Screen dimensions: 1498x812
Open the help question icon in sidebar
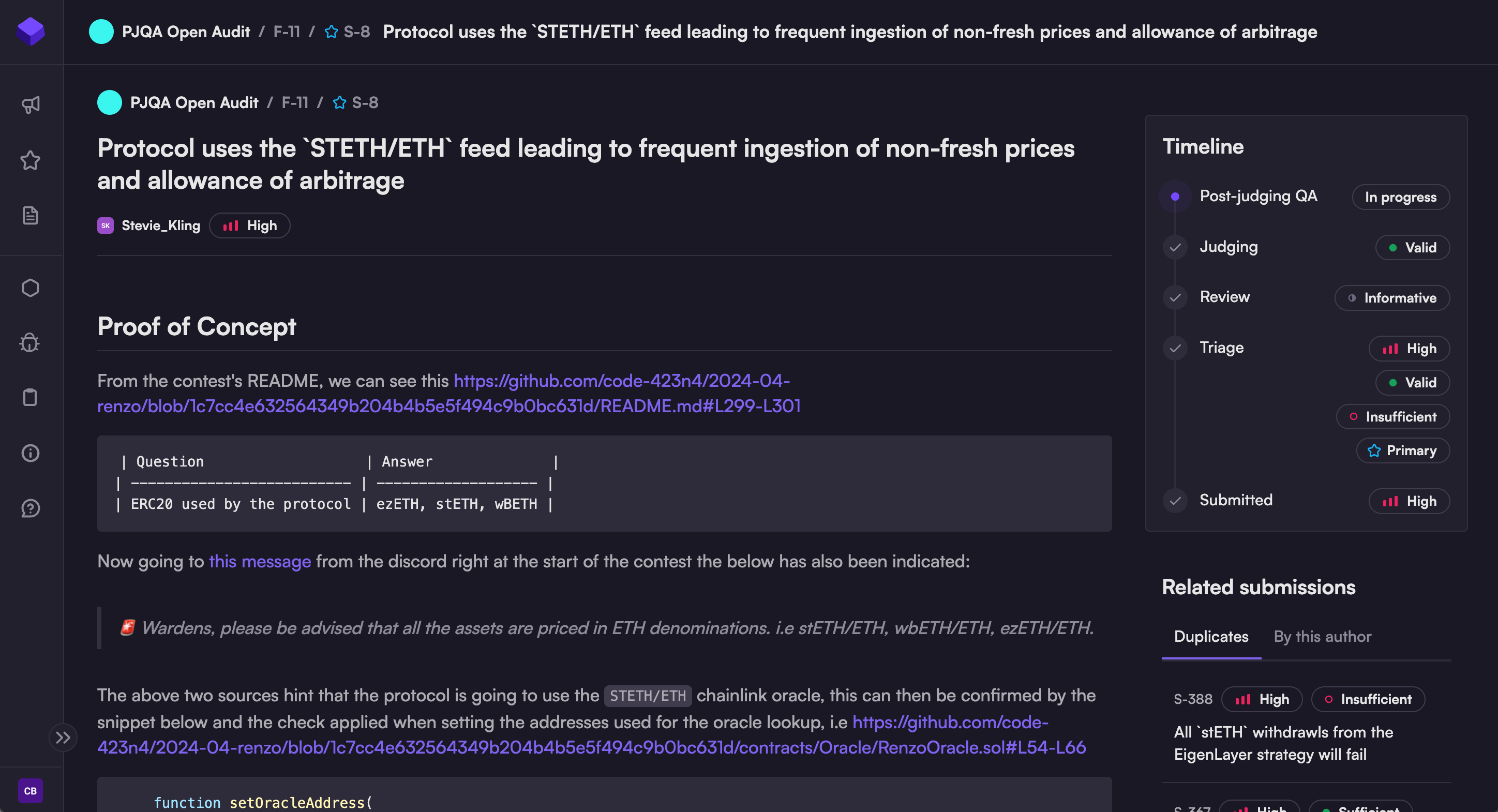tap(30, 508)
